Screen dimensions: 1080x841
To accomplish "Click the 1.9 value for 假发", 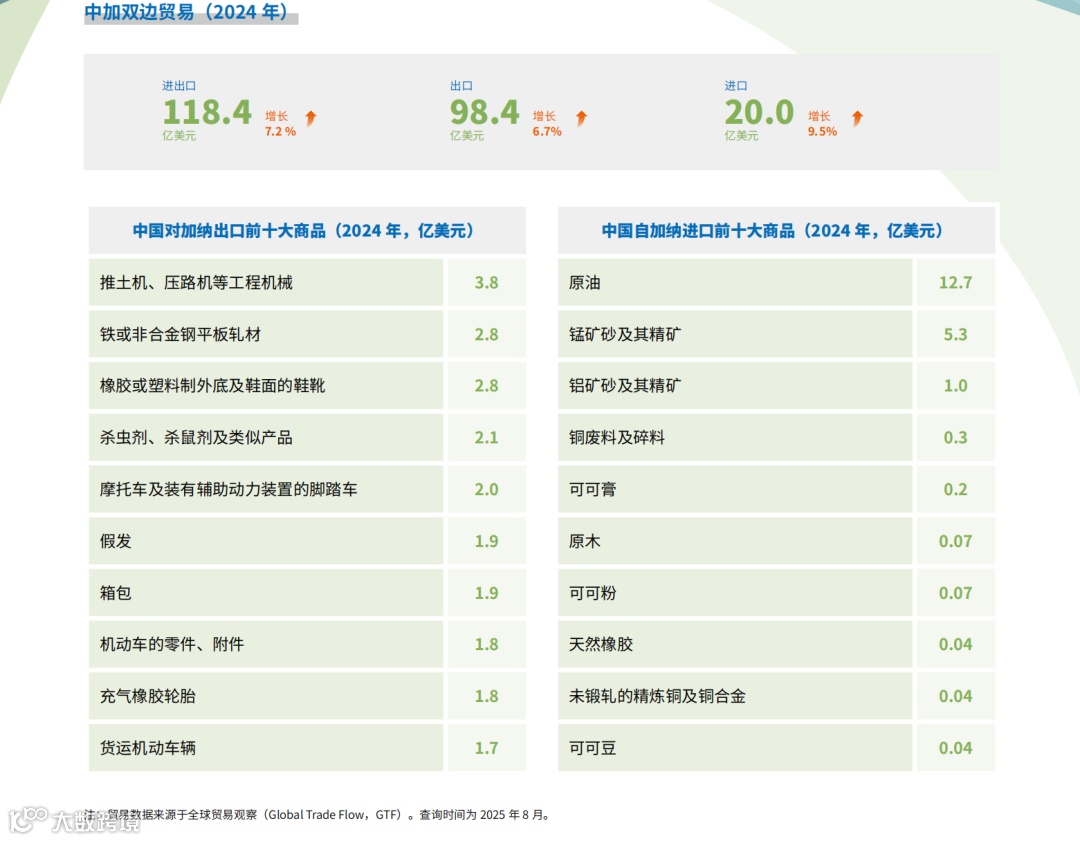I will tap(486, 541).
